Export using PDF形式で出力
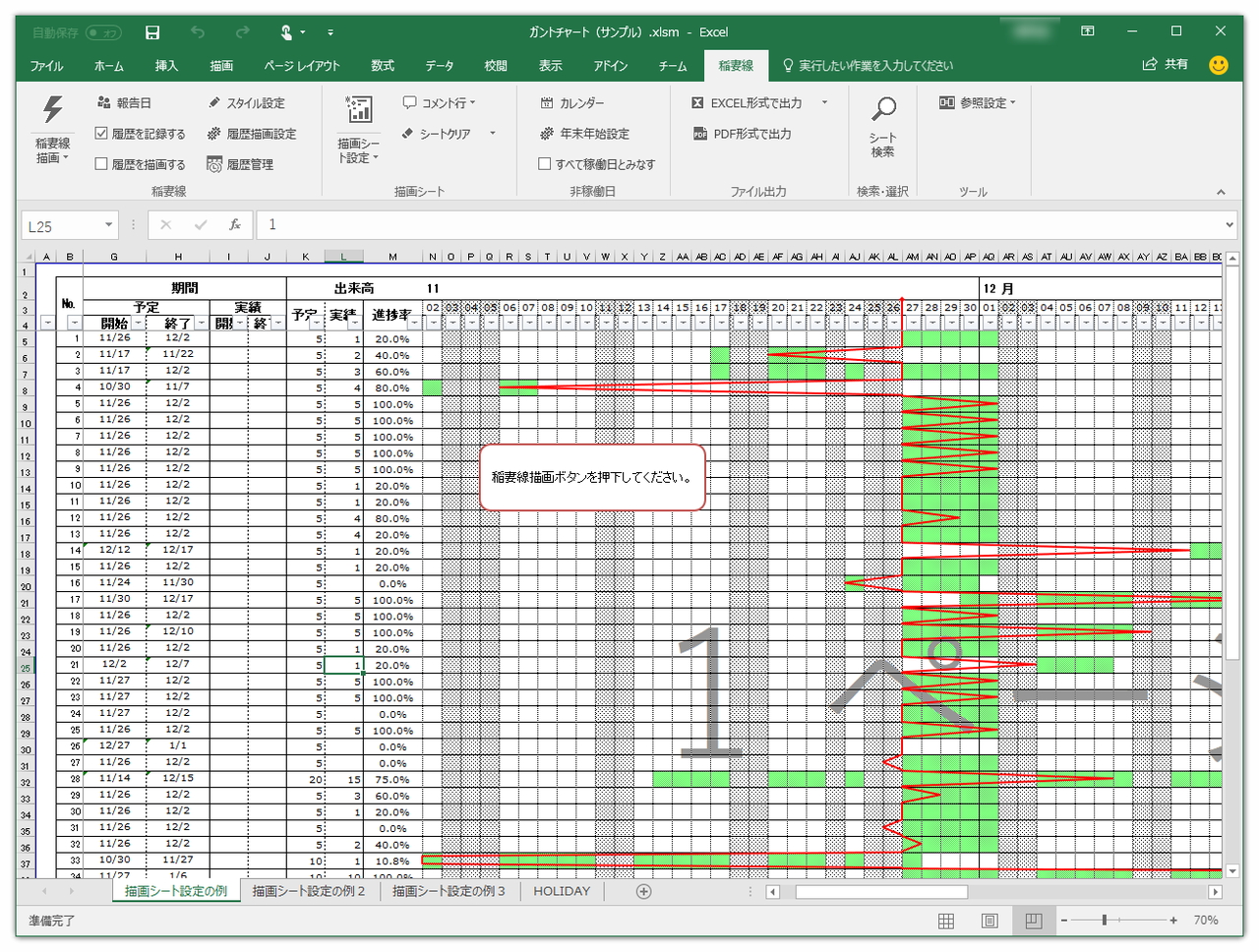The image size is (1259, 952). [x=742, y=134]
